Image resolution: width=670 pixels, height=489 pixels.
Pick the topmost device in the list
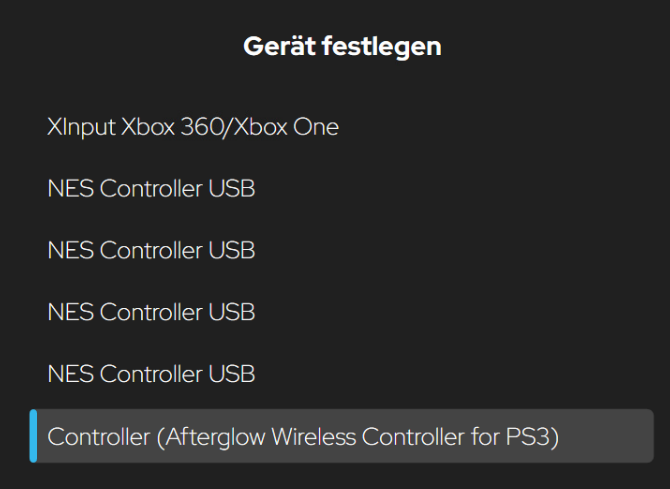[x=193, y=127]
